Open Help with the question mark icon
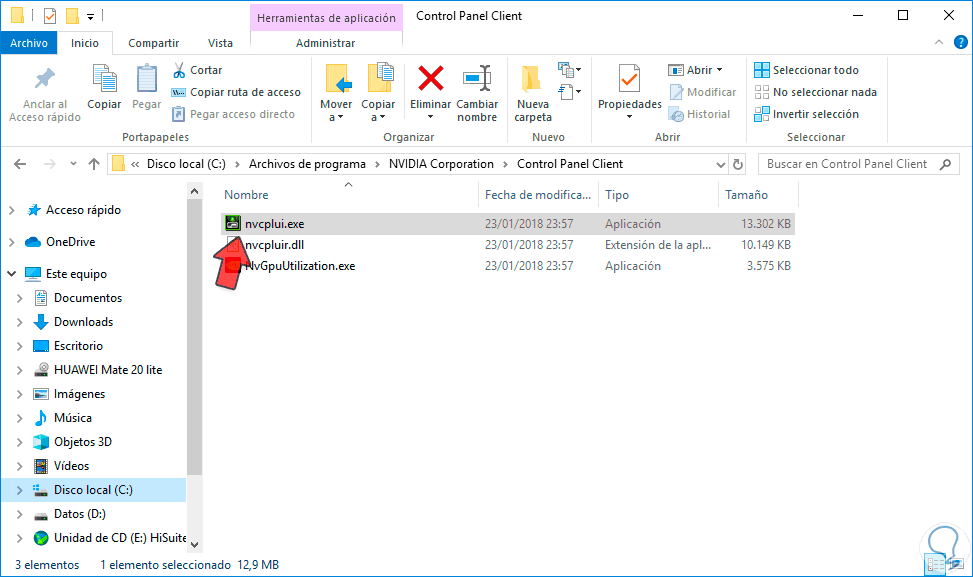The height and width of the screenshot is (577, 973). (x=960, y=42)
